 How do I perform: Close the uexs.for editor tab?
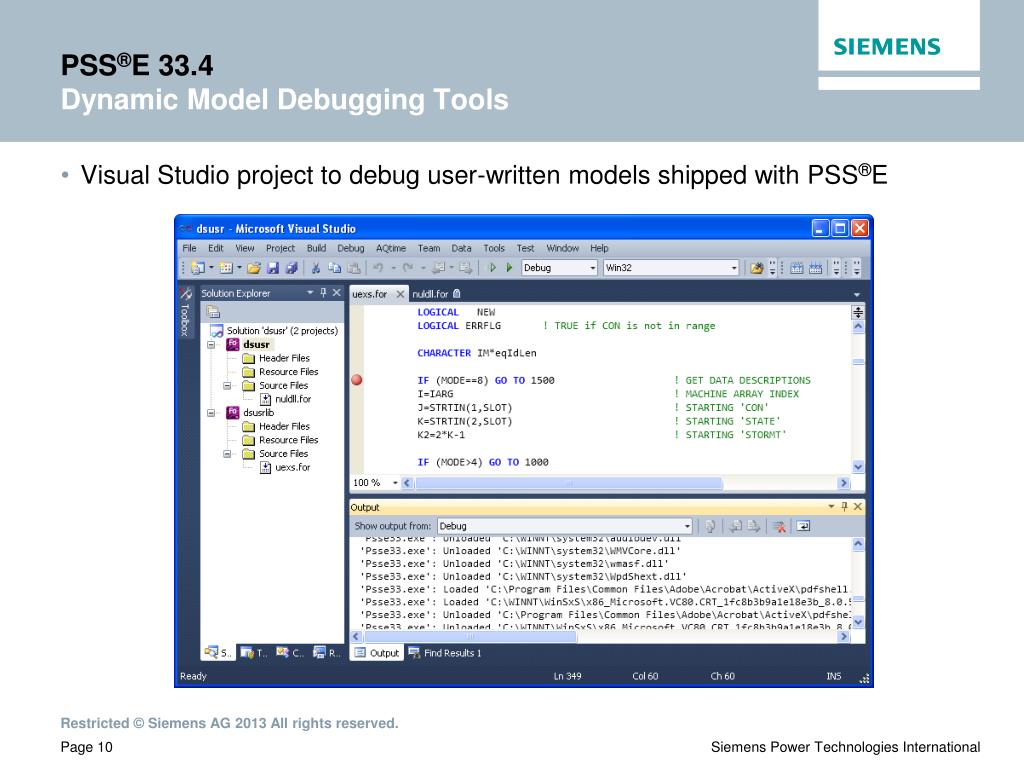(400, 295)
